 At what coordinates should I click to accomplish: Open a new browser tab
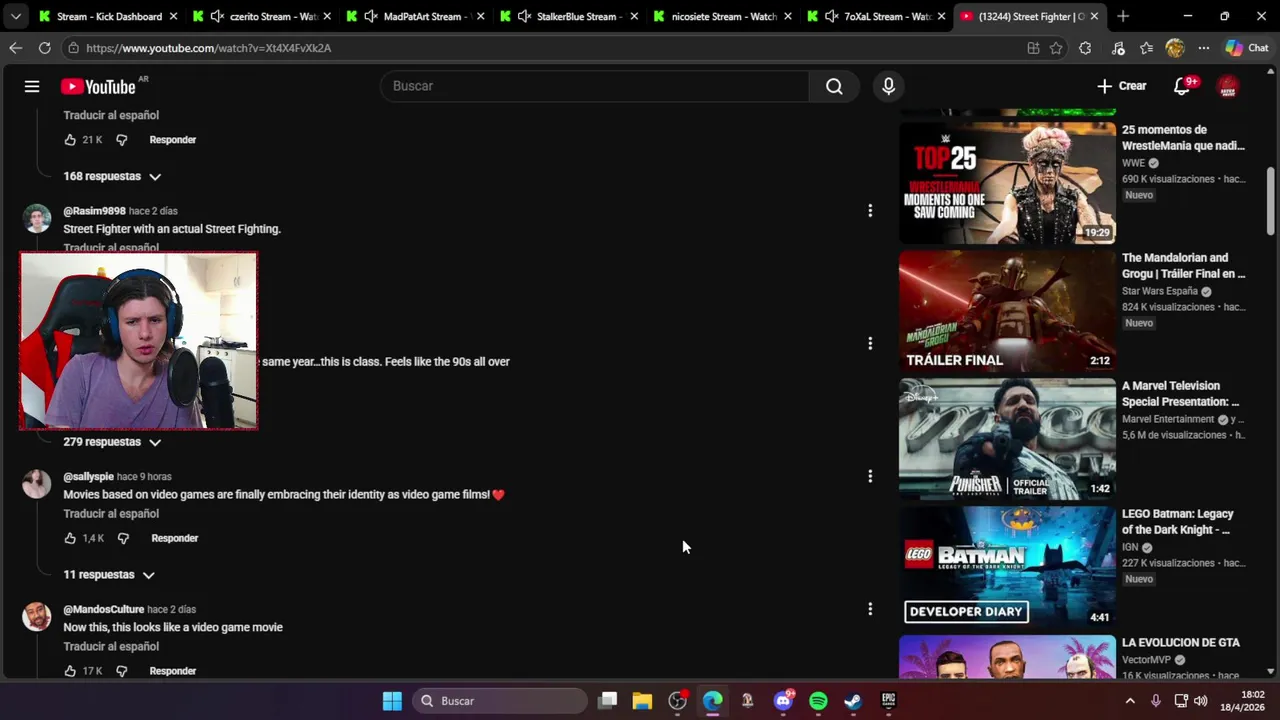click(1122, 16)
